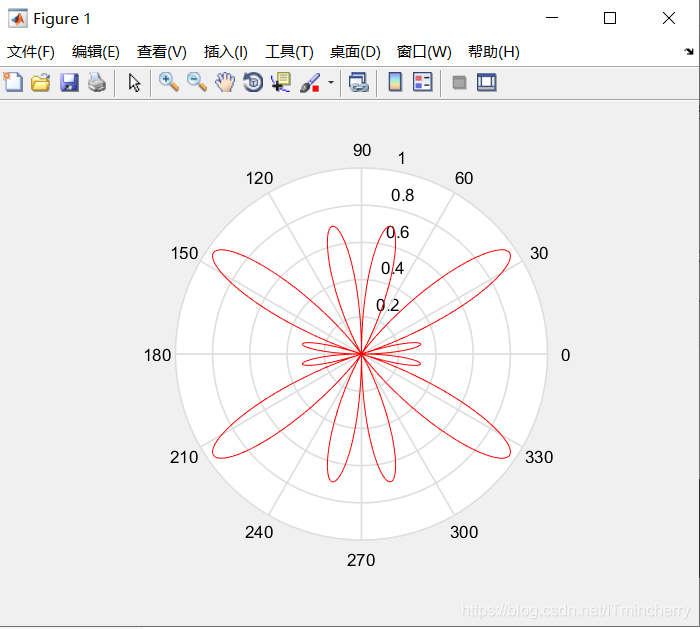The image size is (700, 629).
Task: Click the MATLAB logo in title bar
Action: pyautogui.click(x=18, y=19)
